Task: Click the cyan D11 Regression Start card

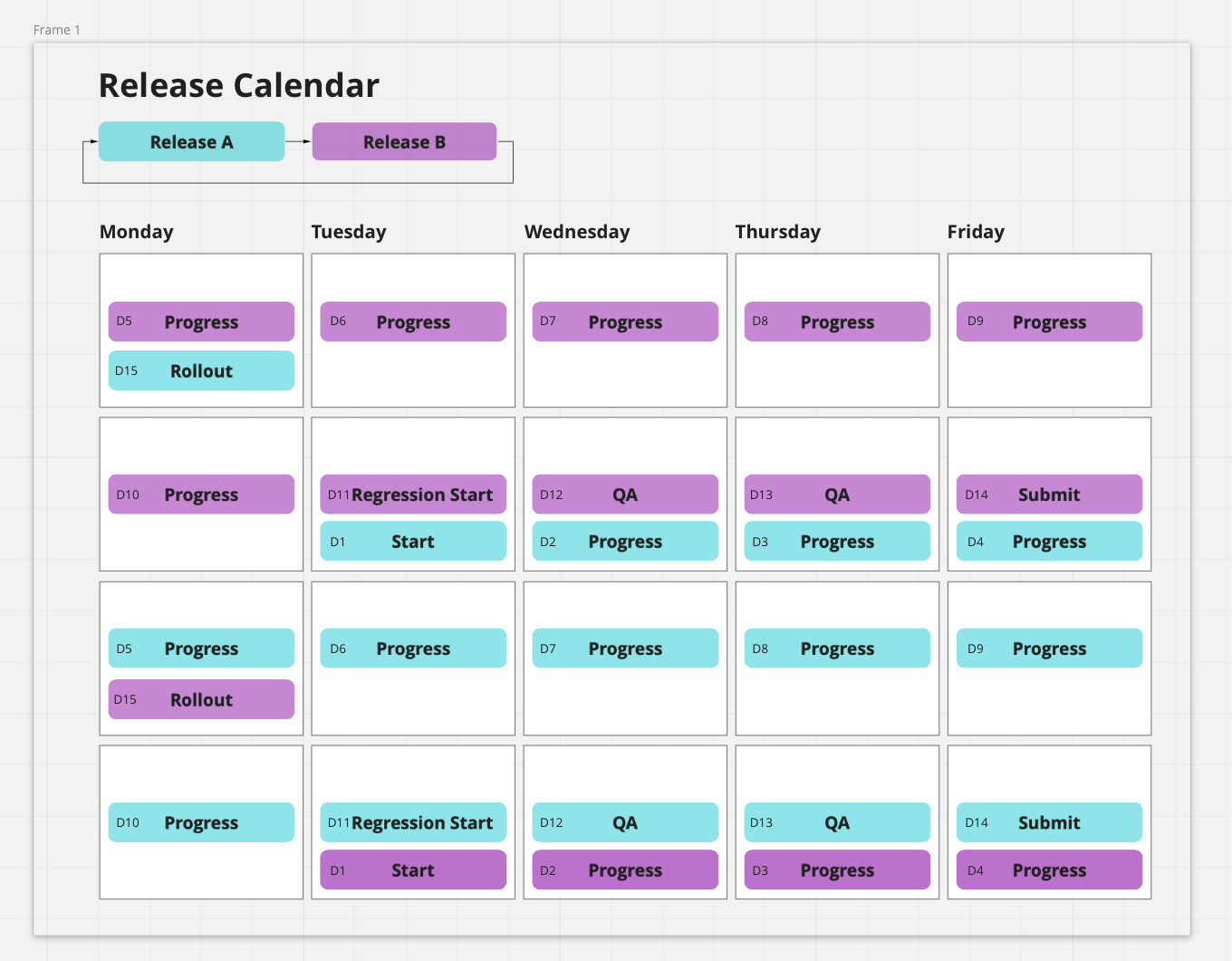Action: coord(413,822)
